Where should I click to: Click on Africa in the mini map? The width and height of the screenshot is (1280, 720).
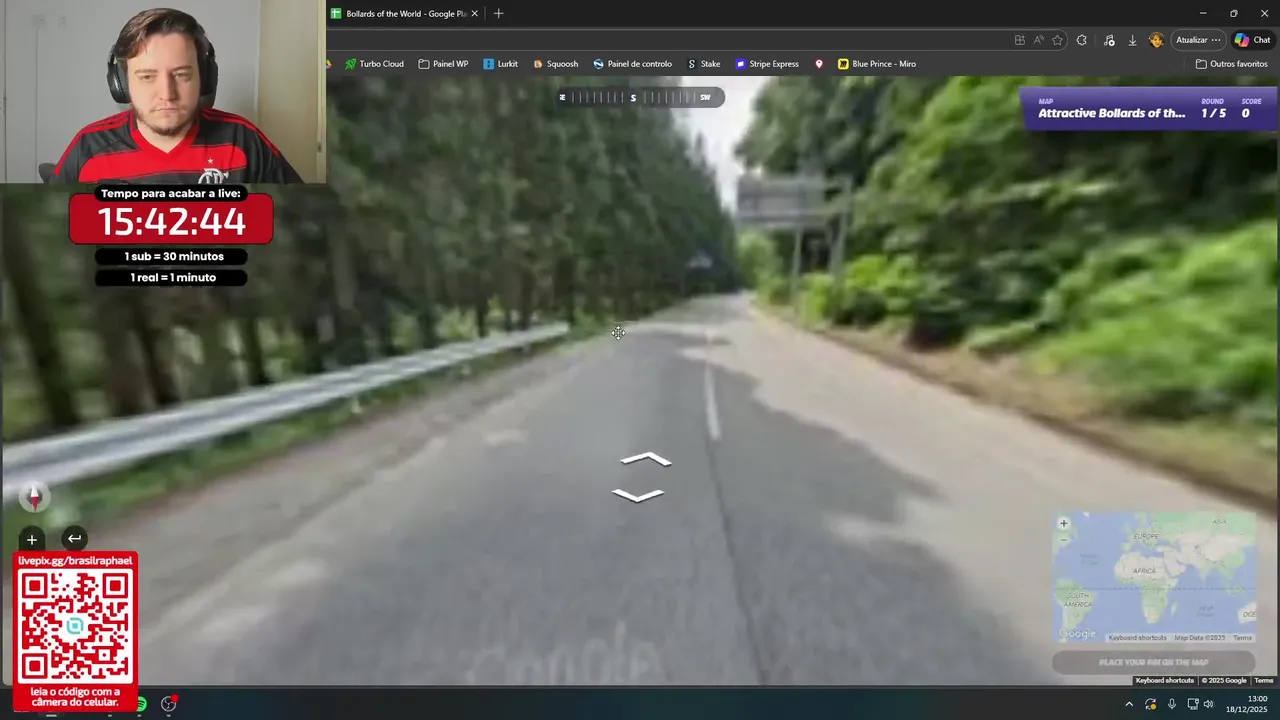tap(1144, 570)
